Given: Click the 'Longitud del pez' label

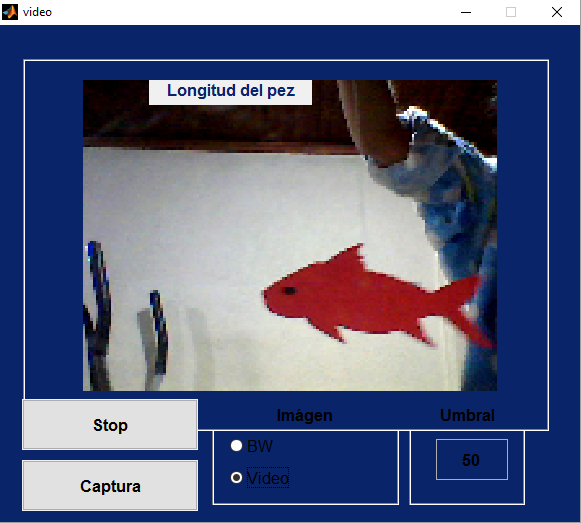Looking at the screenshot, I should click(x=230, y=91).
